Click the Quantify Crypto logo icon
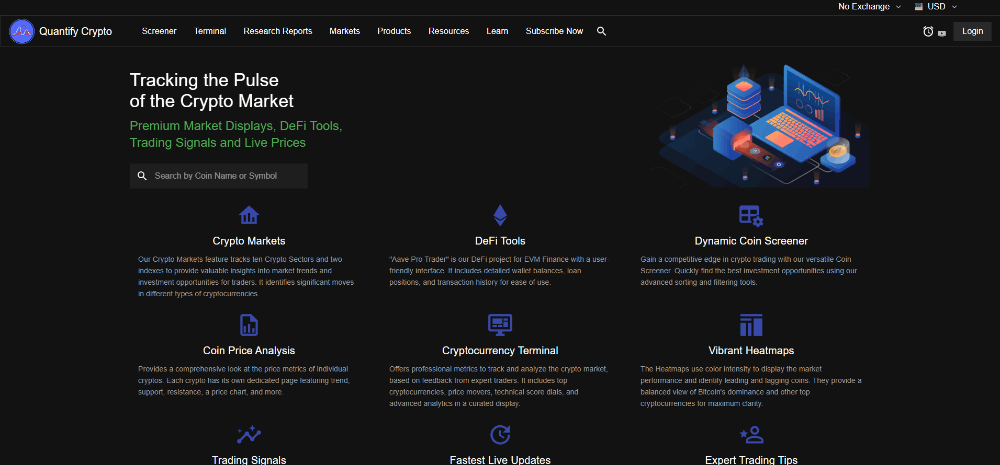This screenshot has width=1000, height=465. coord(22,31)
